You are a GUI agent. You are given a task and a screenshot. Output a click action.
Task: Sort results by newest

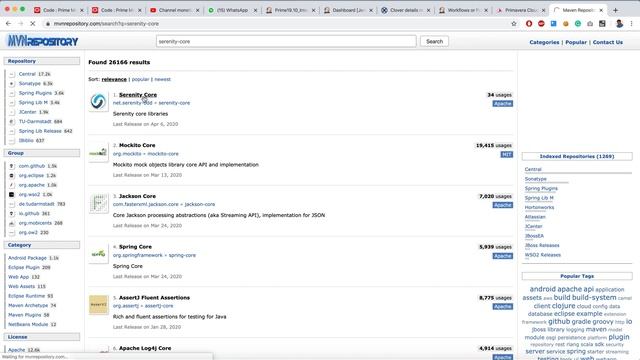tap(162, 79)
